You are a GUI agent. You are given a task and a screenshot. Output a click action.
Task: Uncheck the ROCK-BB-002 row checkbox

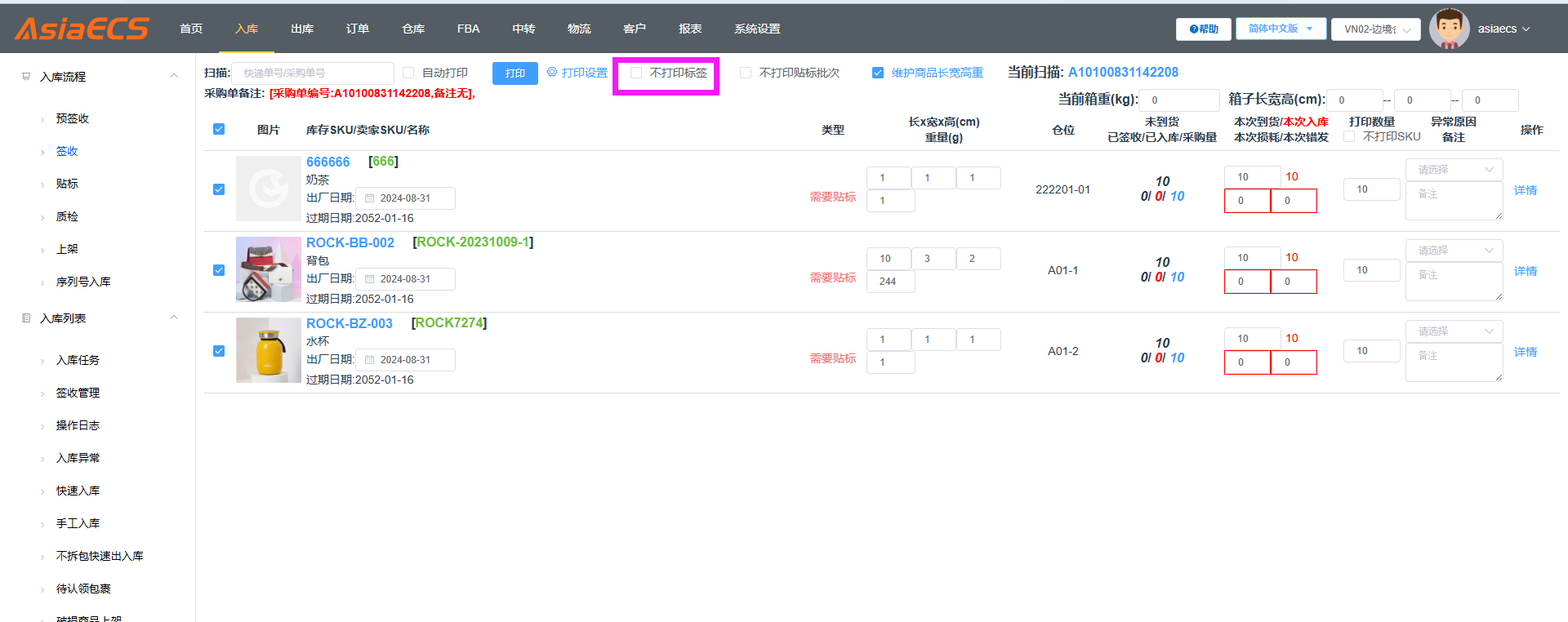coord(219,270)
